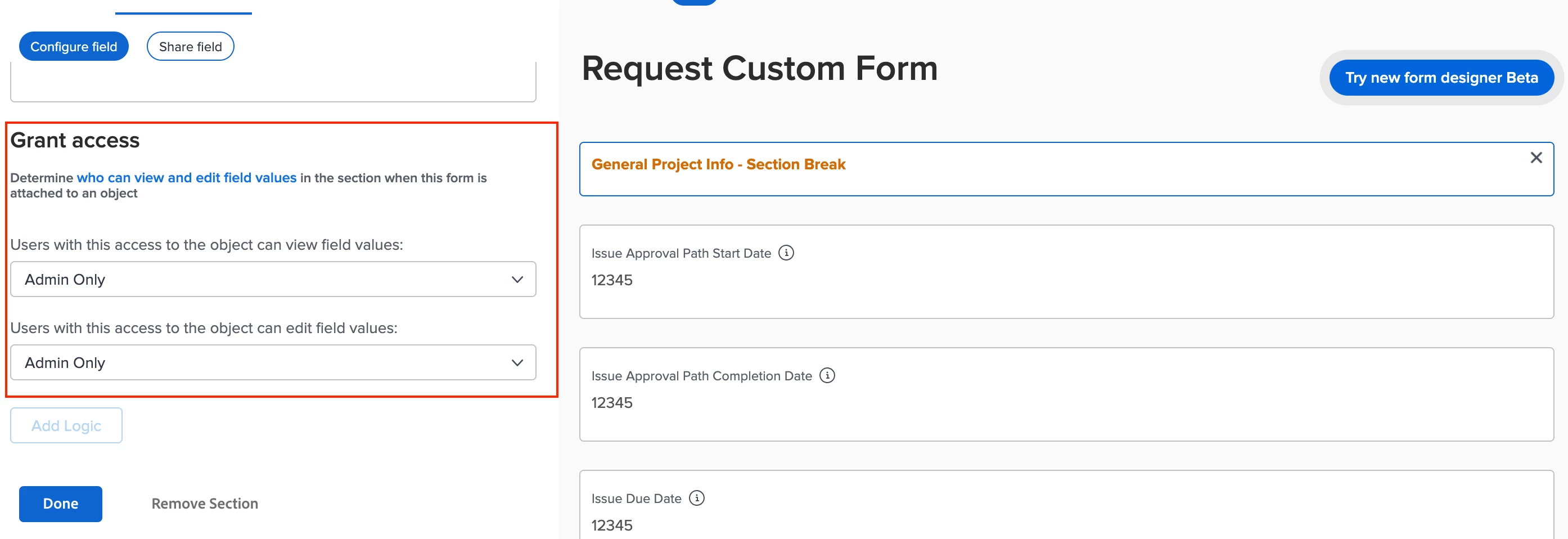Viewport: 1568px width, 539px height.
Task: Open the edit field values access dropdown
Action: click(273, 363)
